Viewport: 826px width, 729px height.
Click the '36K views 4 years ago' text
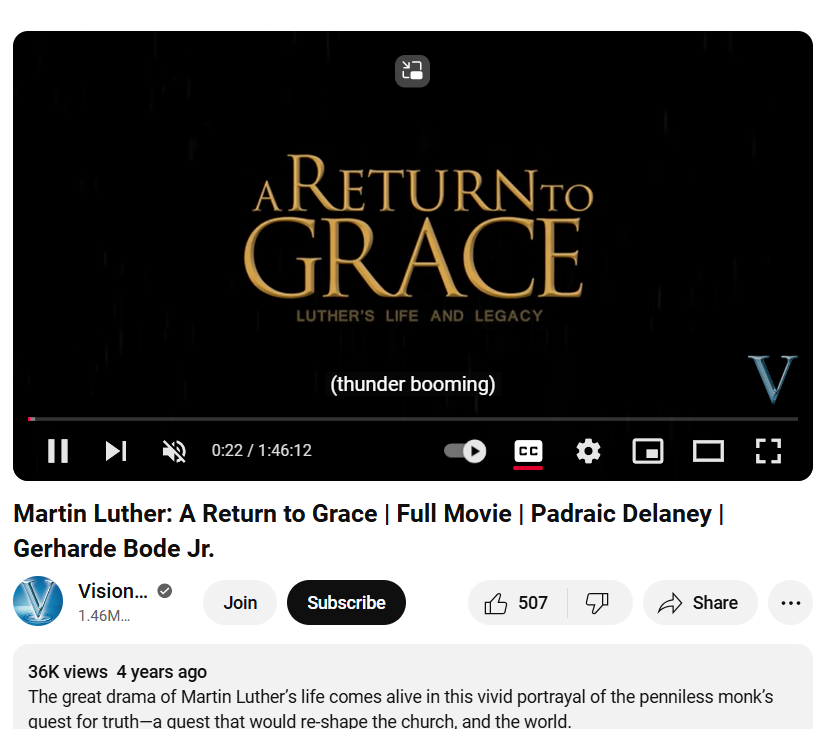point(117,672)
